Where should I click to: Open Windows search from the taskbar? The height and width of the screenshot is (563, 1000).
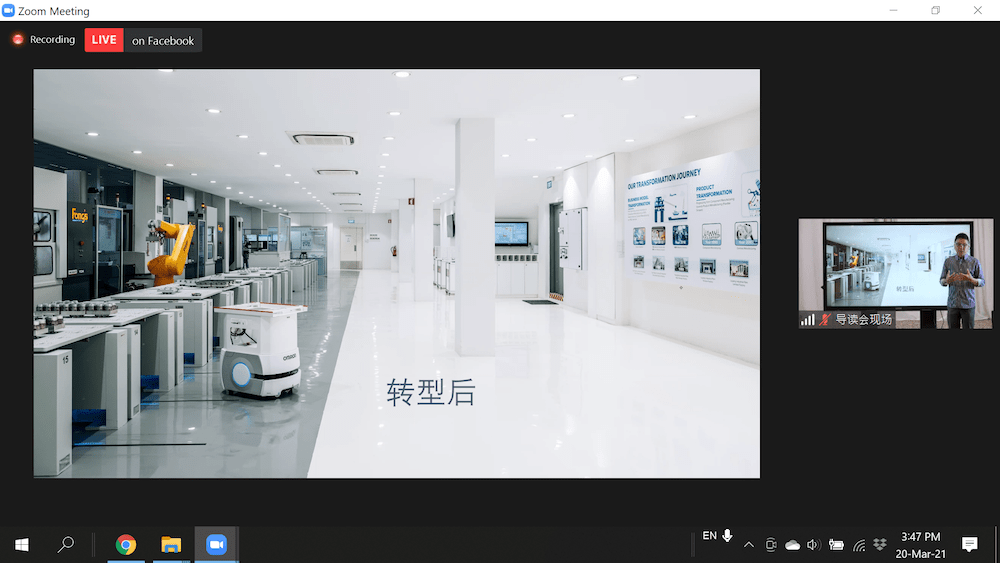tap(66, 545)
